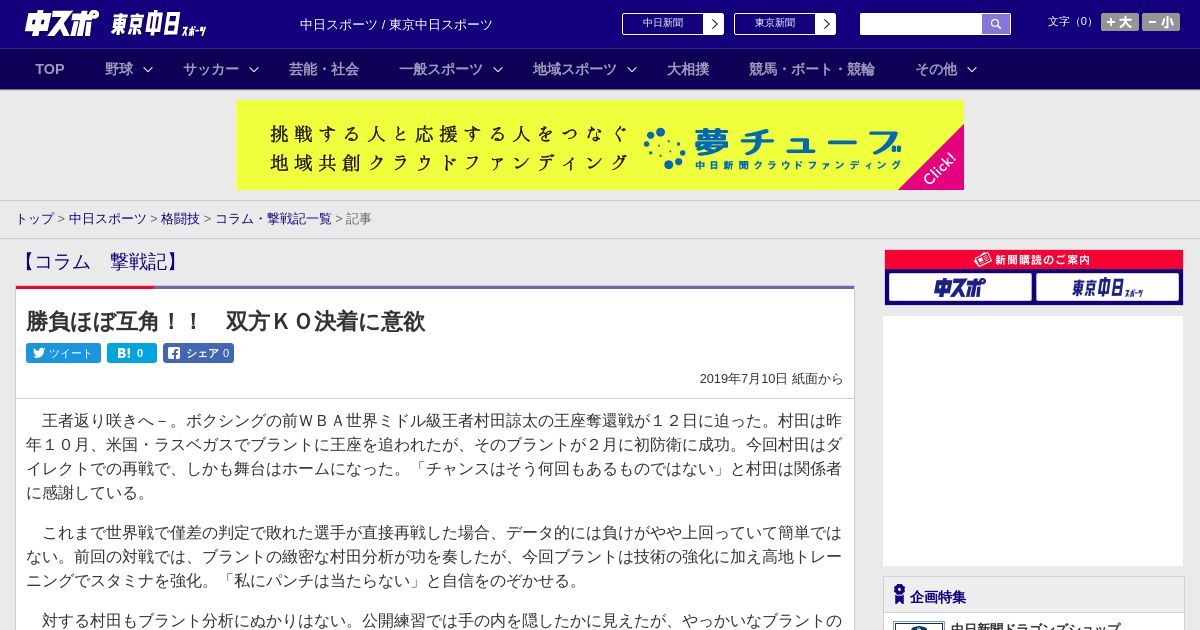Image resolution: width=1200 pixels, height=630 pixels.
Task: Go to TOP in navigation bar
Action: point(50,69)
